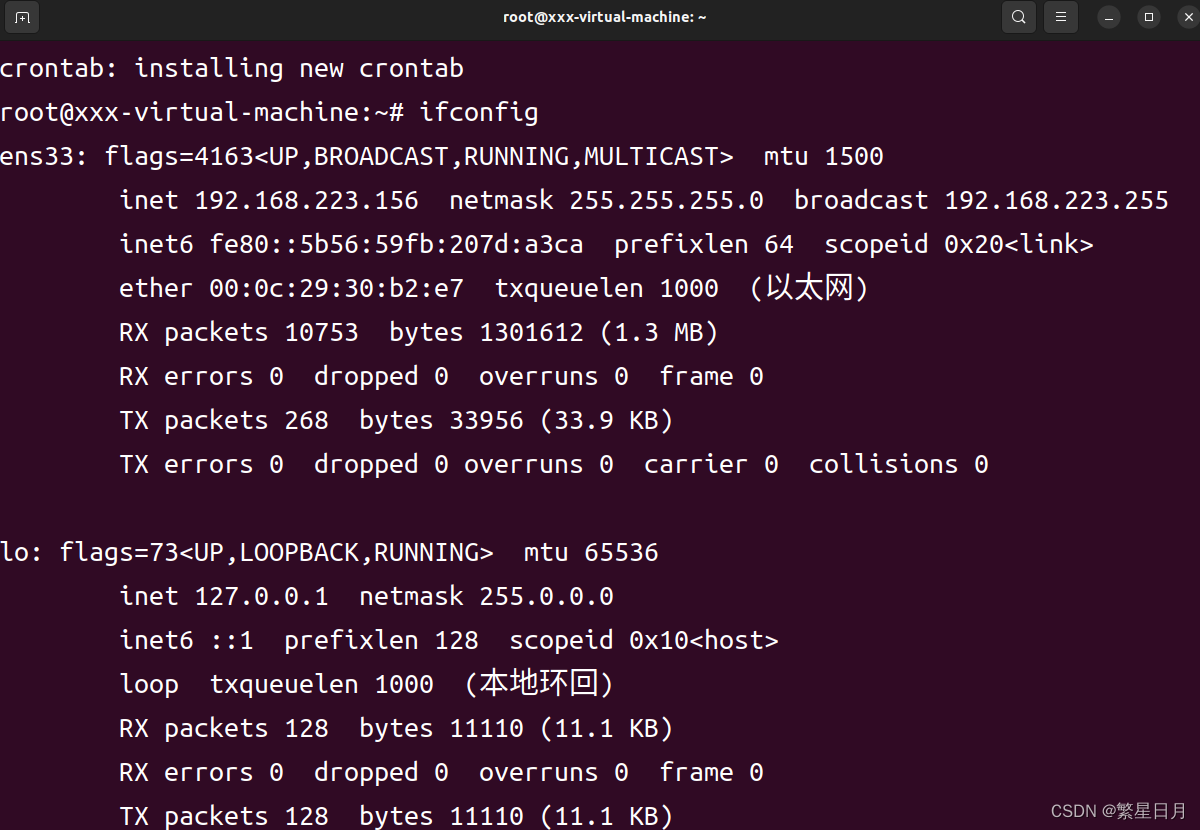Select the 'crontab: installing new crontab' line
Screen dimensions: 1200x830
[x=232, y=68]
